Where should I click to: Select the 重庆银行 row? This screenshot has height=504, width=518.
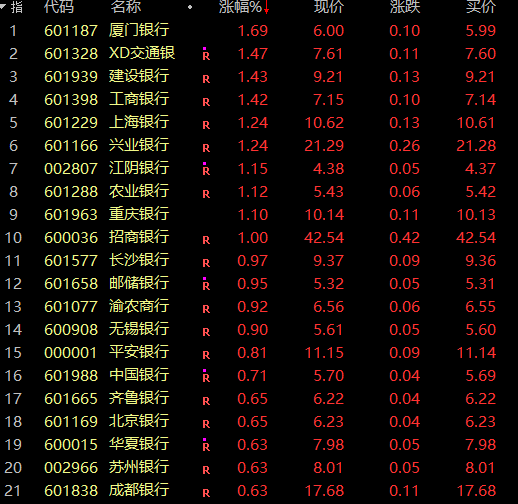click(x=259, y=214)
